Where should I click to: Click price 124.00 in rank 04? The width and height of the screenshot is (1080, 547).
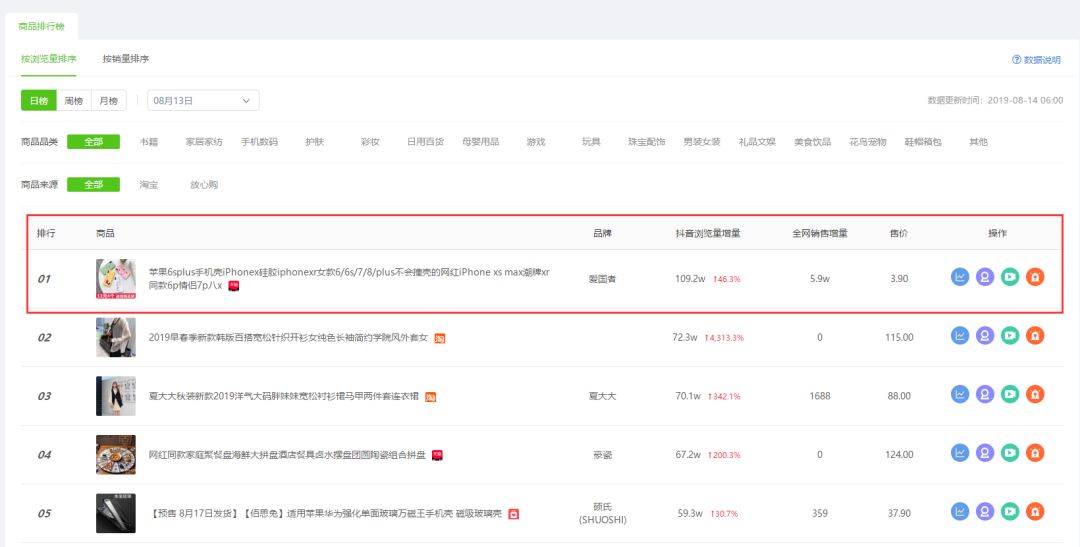pyautogui.click(x=899, y=455)
